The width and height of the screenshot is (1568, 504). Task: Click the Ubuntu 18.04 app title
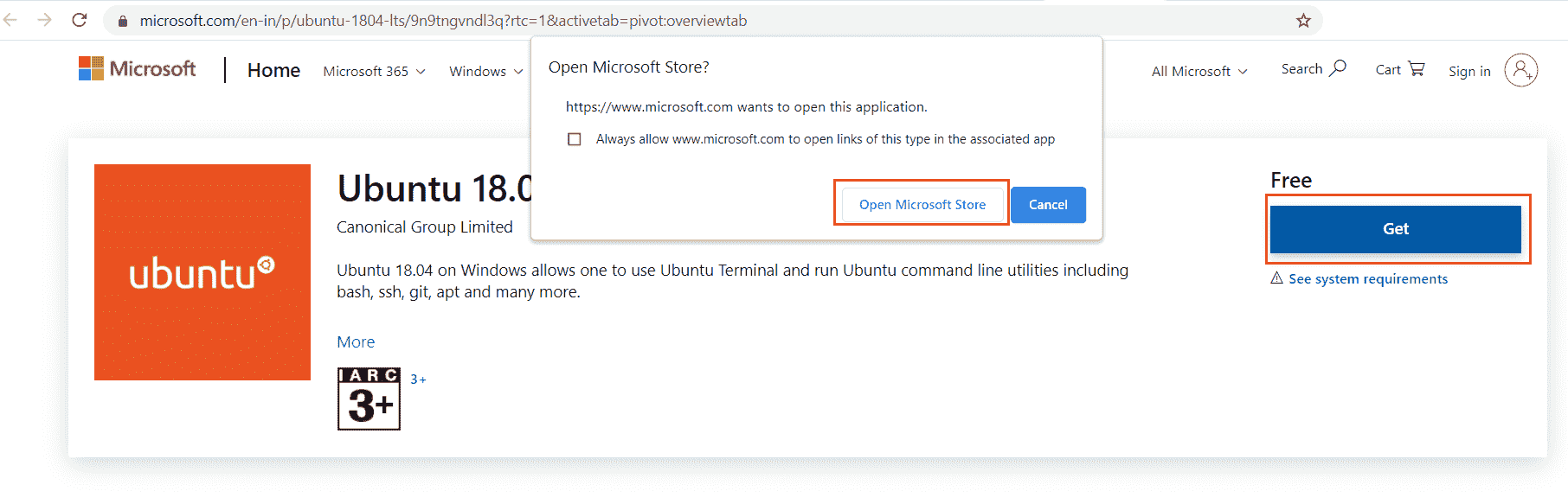(434, 188)
